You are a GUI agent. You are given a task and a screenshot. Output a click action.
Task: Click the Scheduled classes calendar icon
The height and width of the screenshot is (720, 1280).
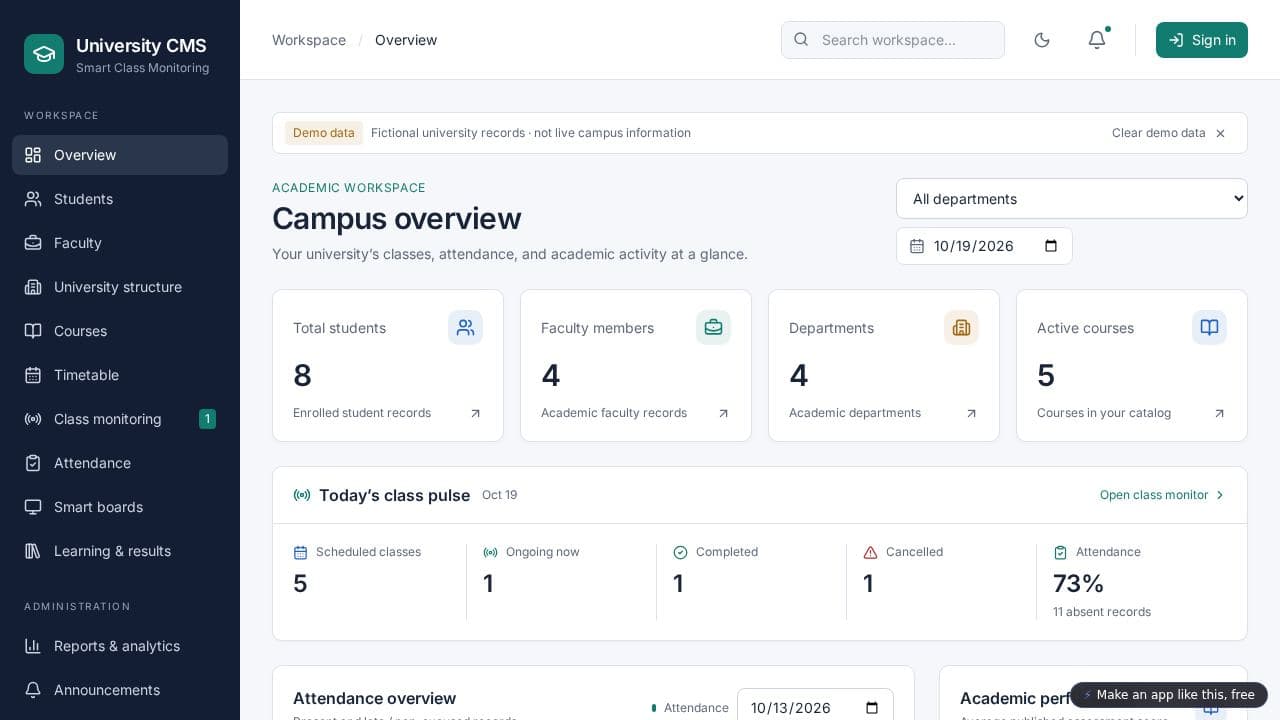tap(300, 552)
